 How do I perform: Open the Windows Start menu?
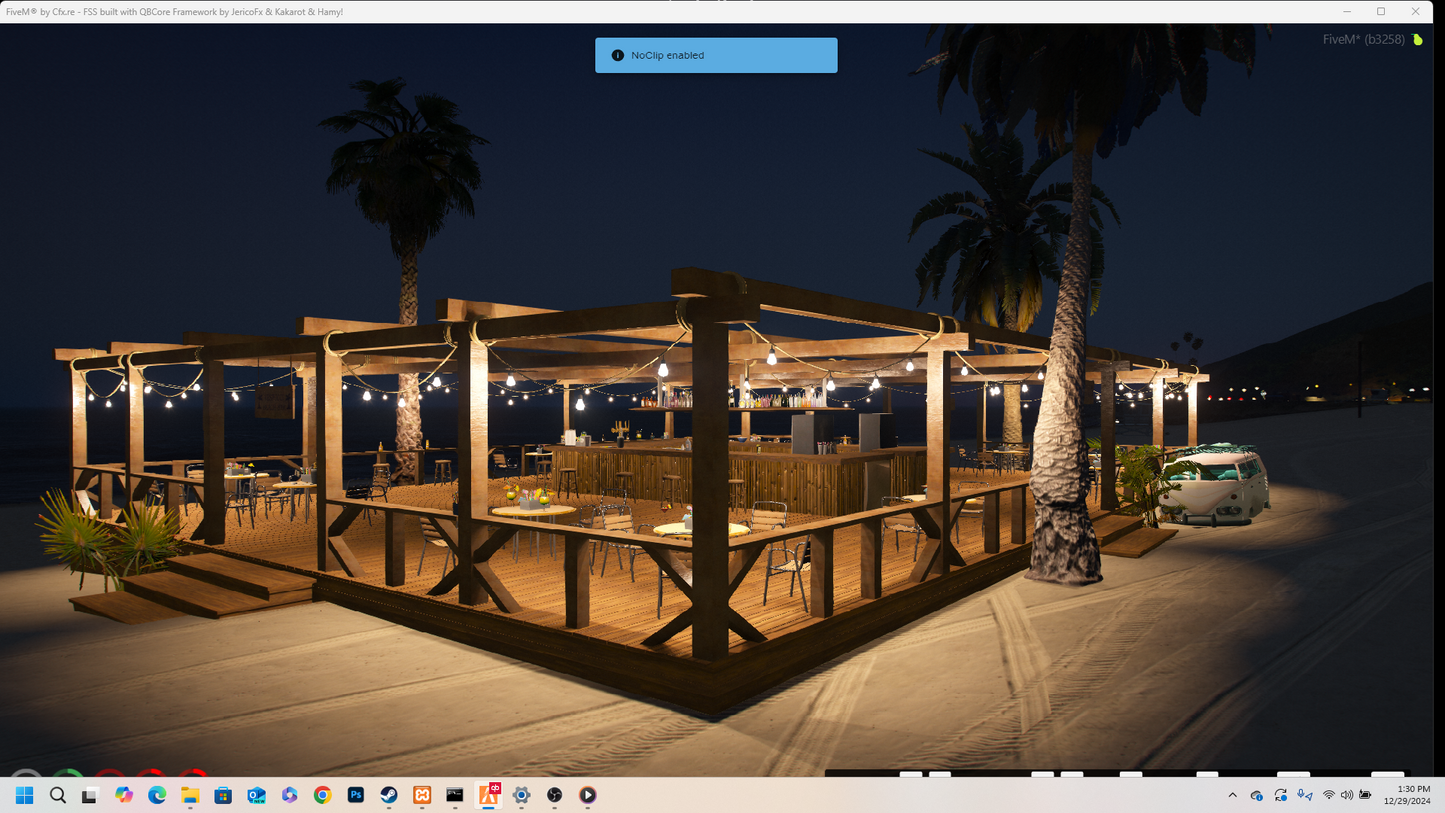point(25,795)
